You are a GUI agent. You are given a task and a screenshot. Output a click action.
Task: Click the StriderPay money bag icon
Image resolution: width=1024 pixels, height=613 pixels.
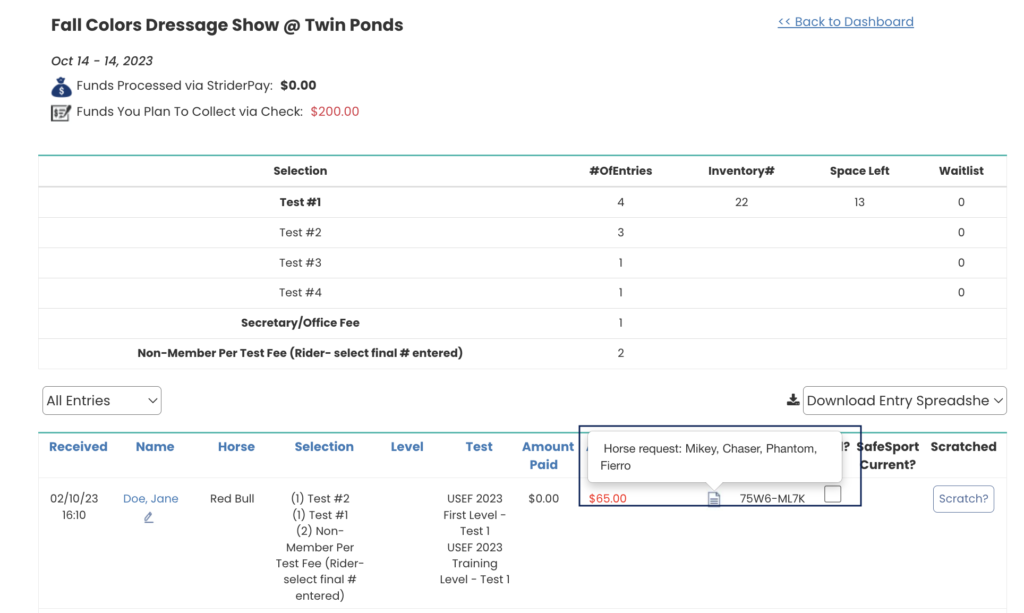click(x=60, y=86)
